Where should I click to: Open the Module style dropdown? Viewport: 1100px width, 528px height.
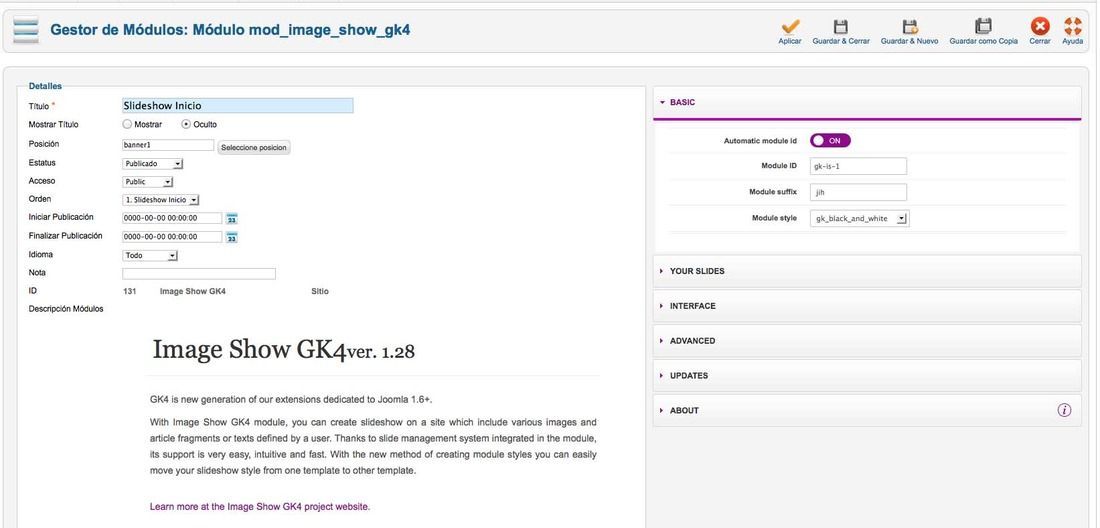click(860, 219)
